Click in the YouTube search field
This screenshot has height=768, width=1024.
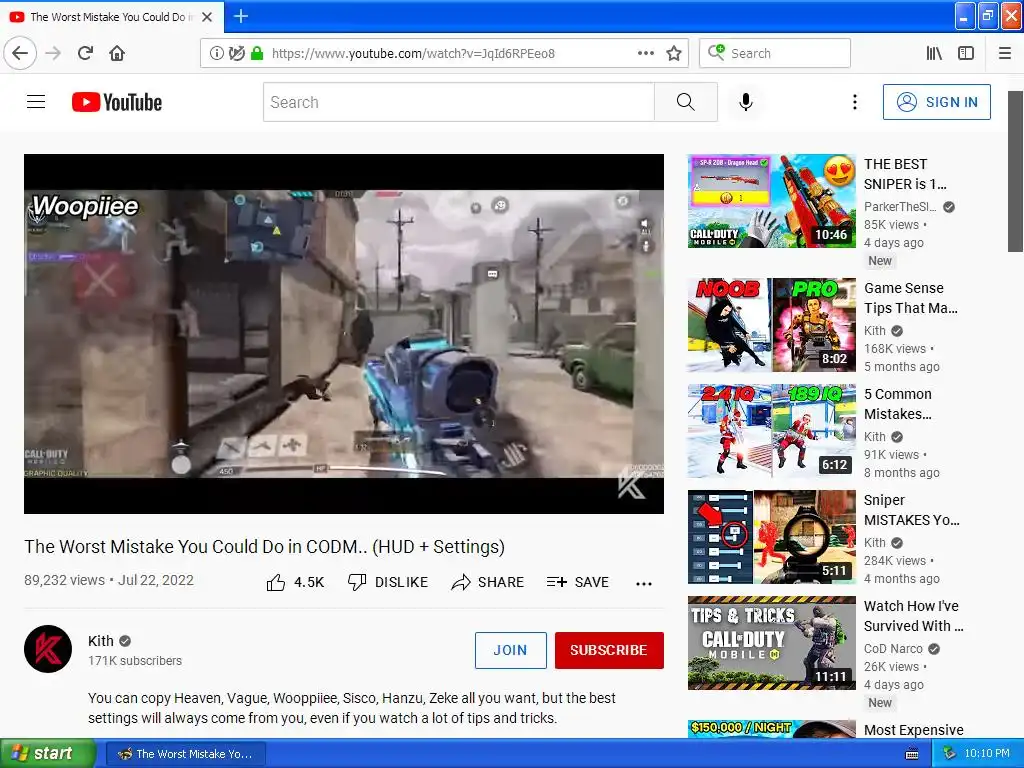tap(458, 102)
